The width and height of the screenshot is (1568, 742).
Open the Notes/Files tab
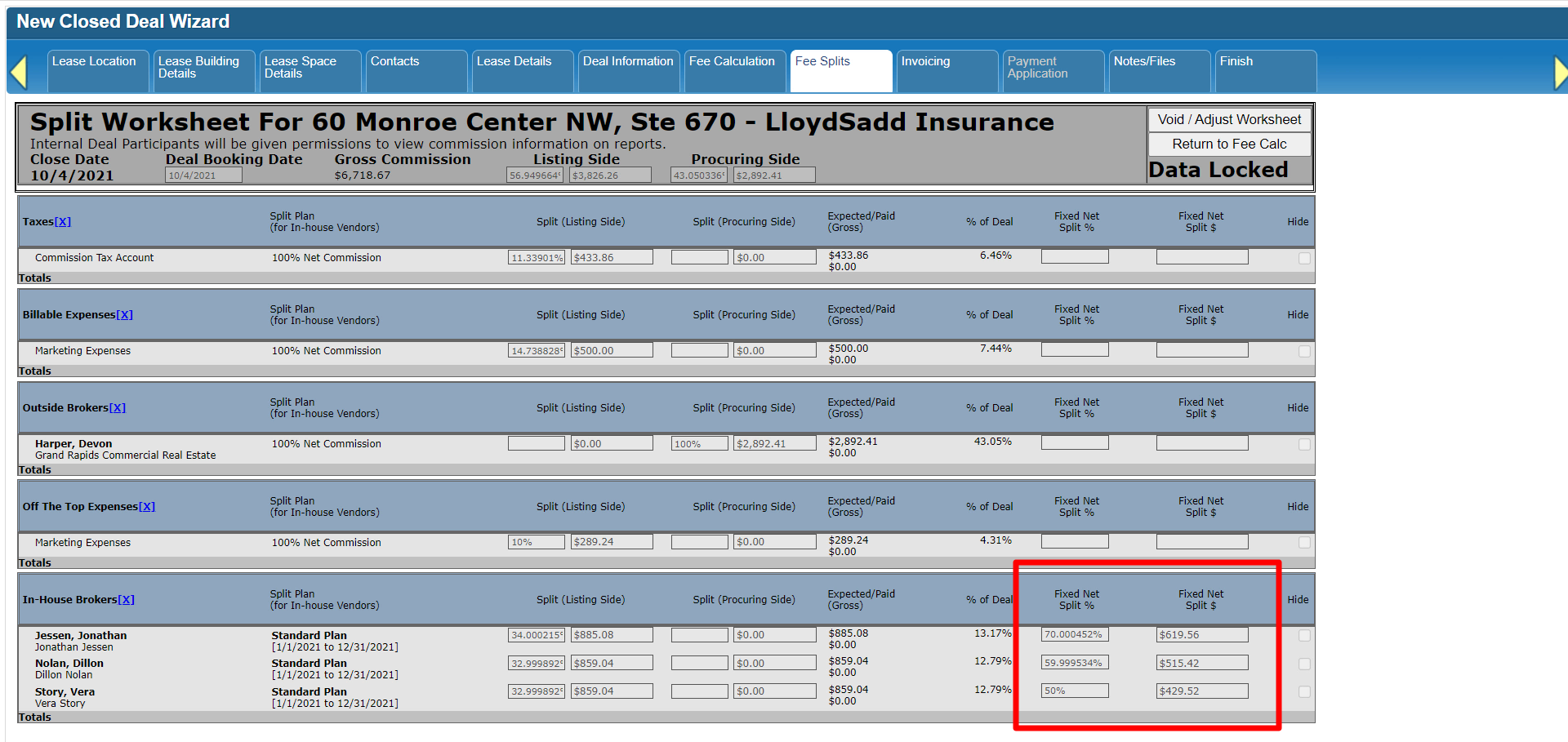[1144, 62]
